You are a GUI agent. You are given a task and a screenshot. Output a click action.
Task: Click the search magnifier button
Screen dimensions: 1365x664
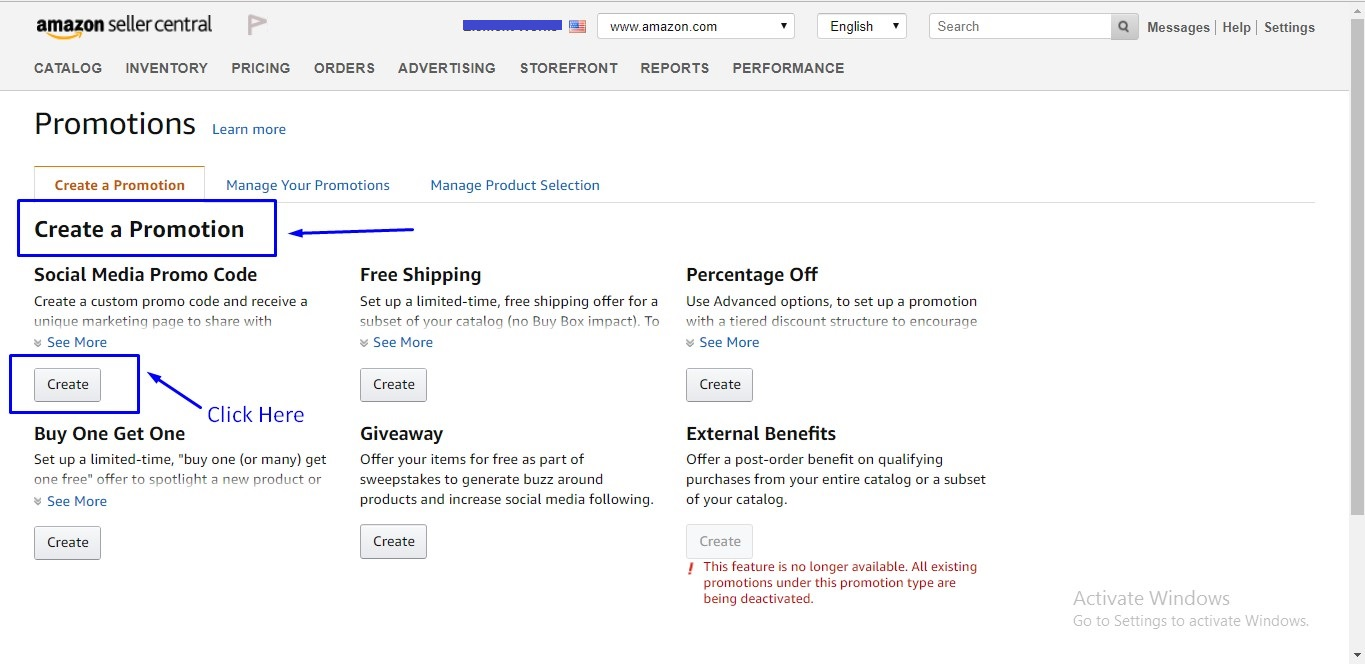[x=1125, y=27]
